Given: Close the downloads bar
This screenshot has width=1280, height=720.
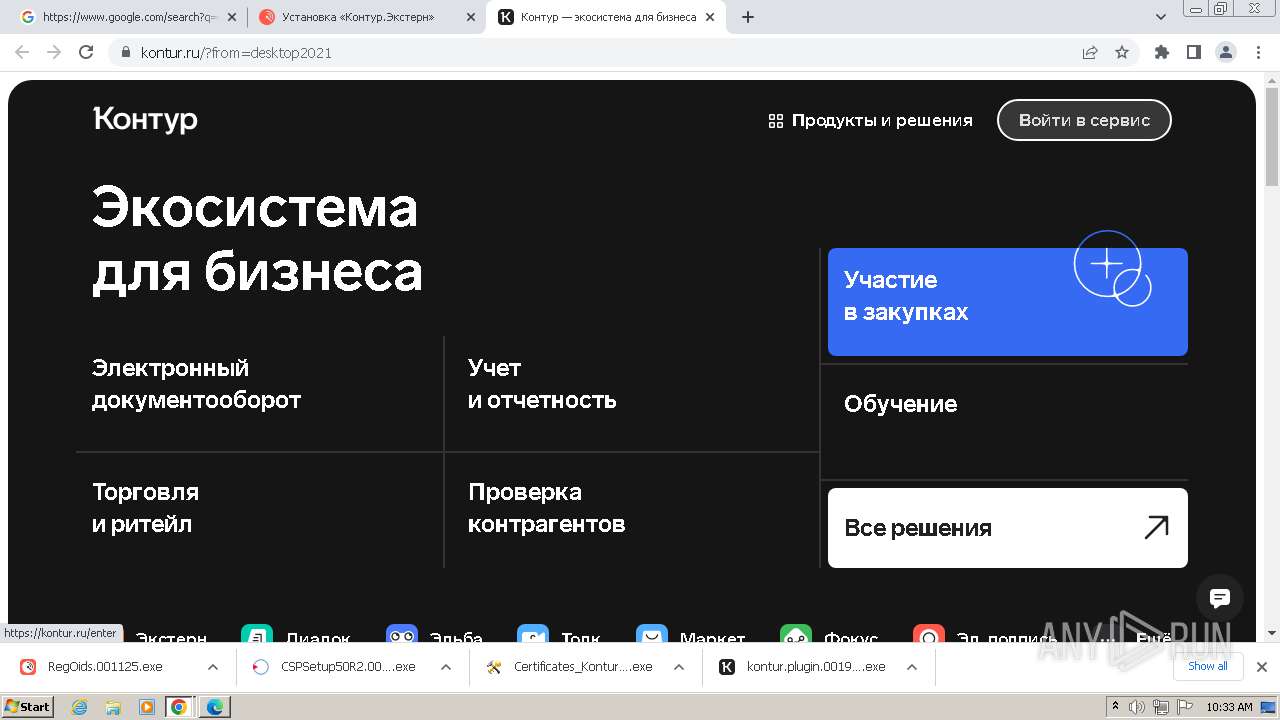Looking at the screenshot, I should (1262, 667).
